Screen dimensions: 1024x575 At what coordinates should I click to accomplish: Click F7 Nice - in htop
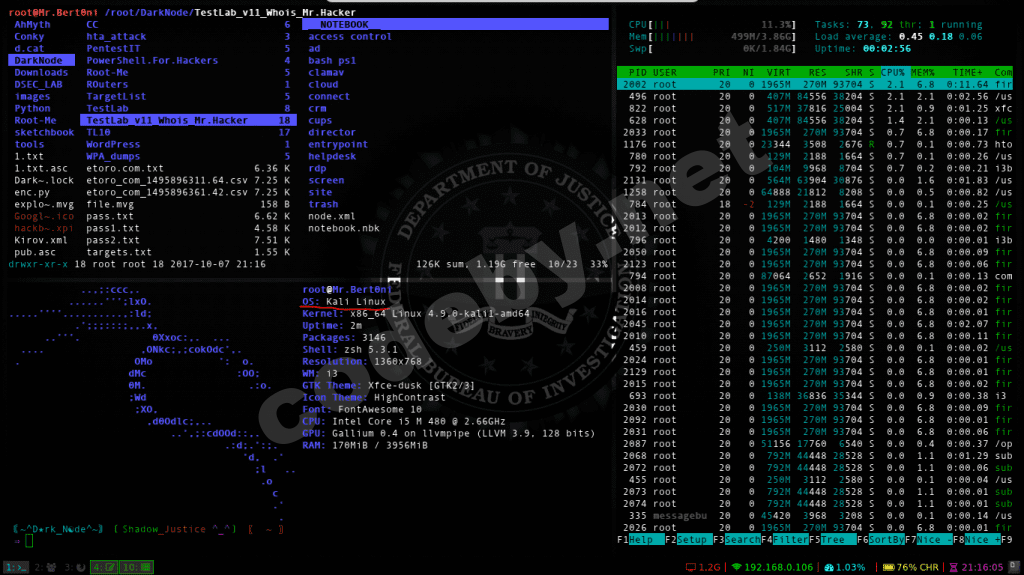[929, 540]
